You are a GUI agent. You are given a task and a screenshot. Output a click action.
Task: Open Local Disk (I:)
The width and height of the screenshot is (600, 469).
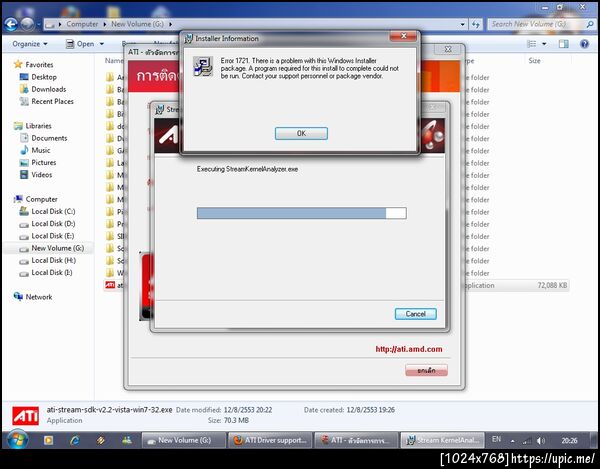click(x=52, y=272)
